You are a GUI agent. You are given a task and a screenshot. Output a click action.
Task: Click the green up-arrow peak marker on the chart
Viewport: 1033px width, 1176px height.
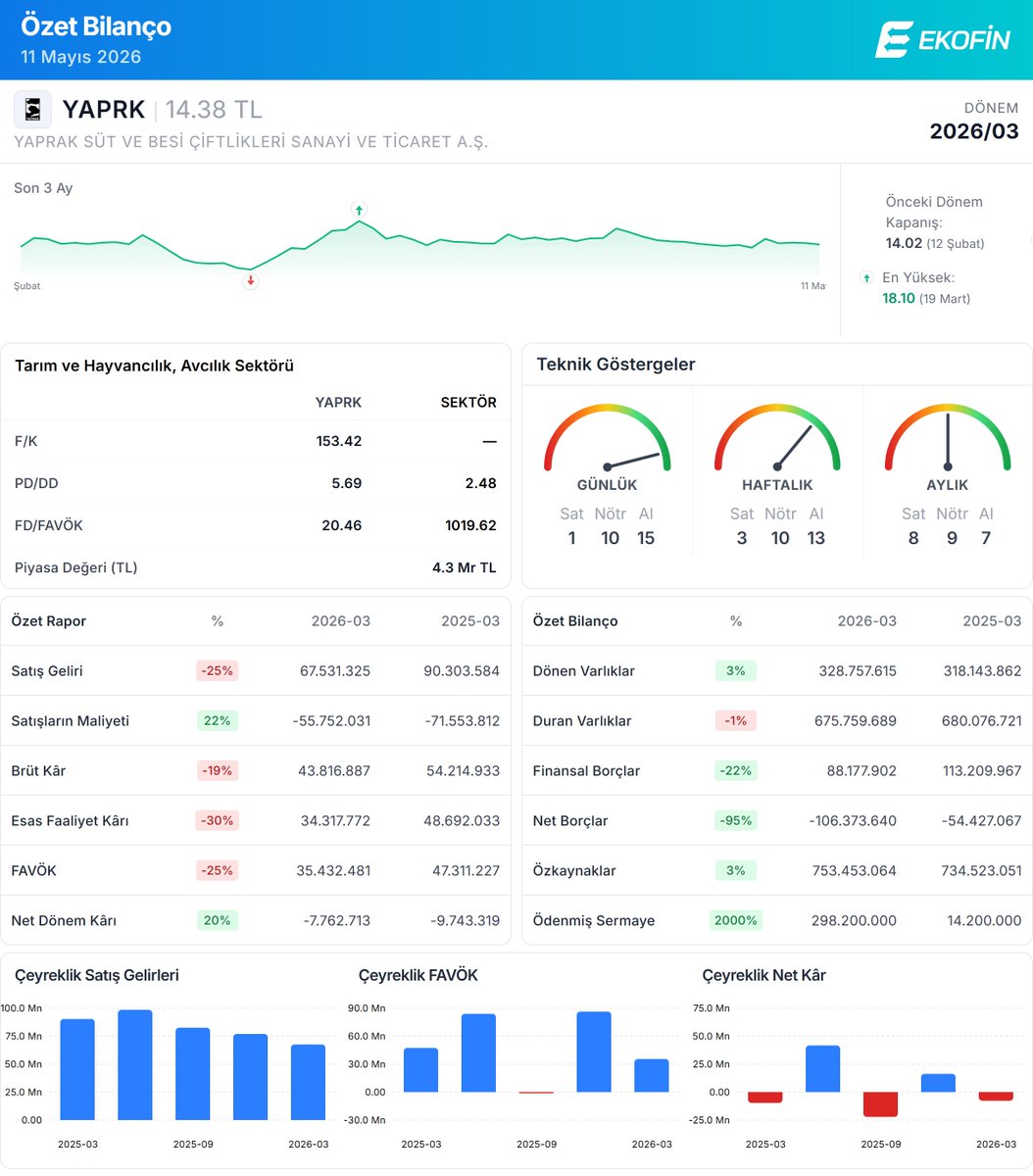pyautogui.click(x=359, y=210)
